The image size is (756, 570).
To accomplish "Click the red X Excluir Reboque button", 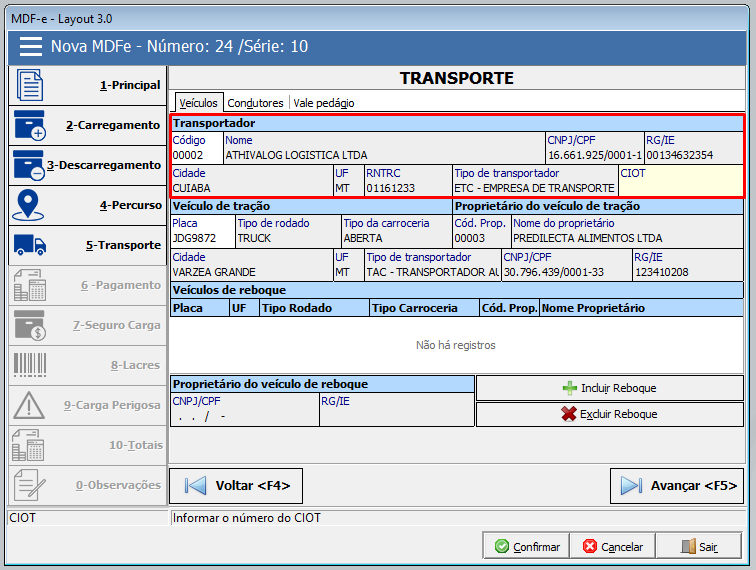I will (609, 414).
